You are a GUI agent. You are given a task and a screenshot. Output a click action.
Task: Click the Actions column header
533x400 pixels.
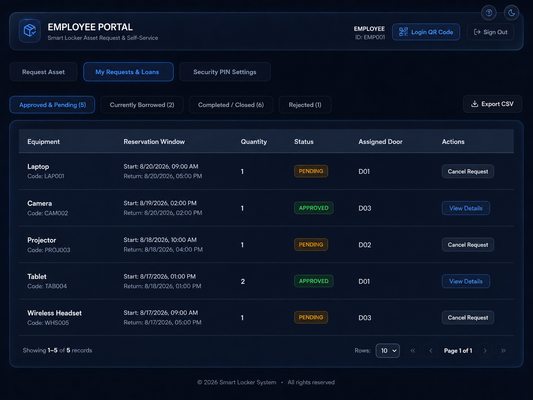(453, 142)
